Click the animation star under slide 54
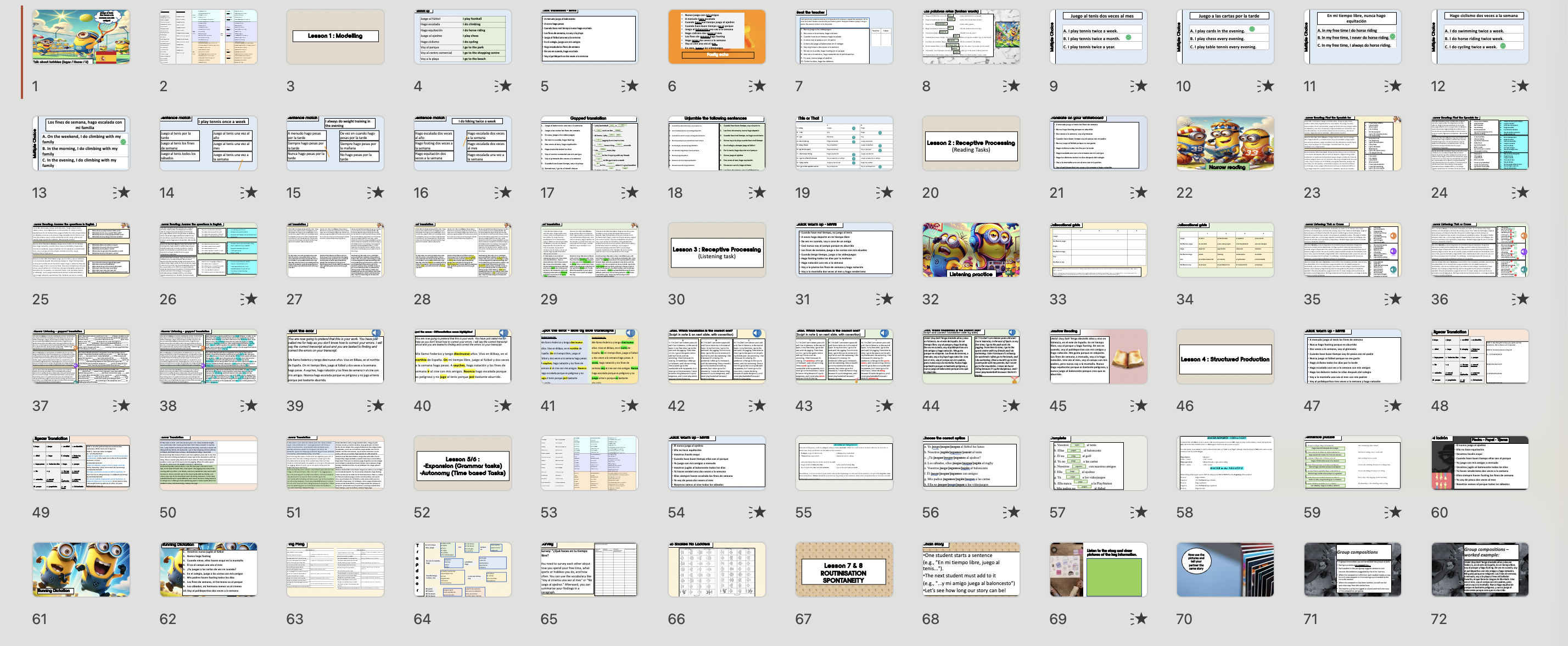 coord(757,512)
